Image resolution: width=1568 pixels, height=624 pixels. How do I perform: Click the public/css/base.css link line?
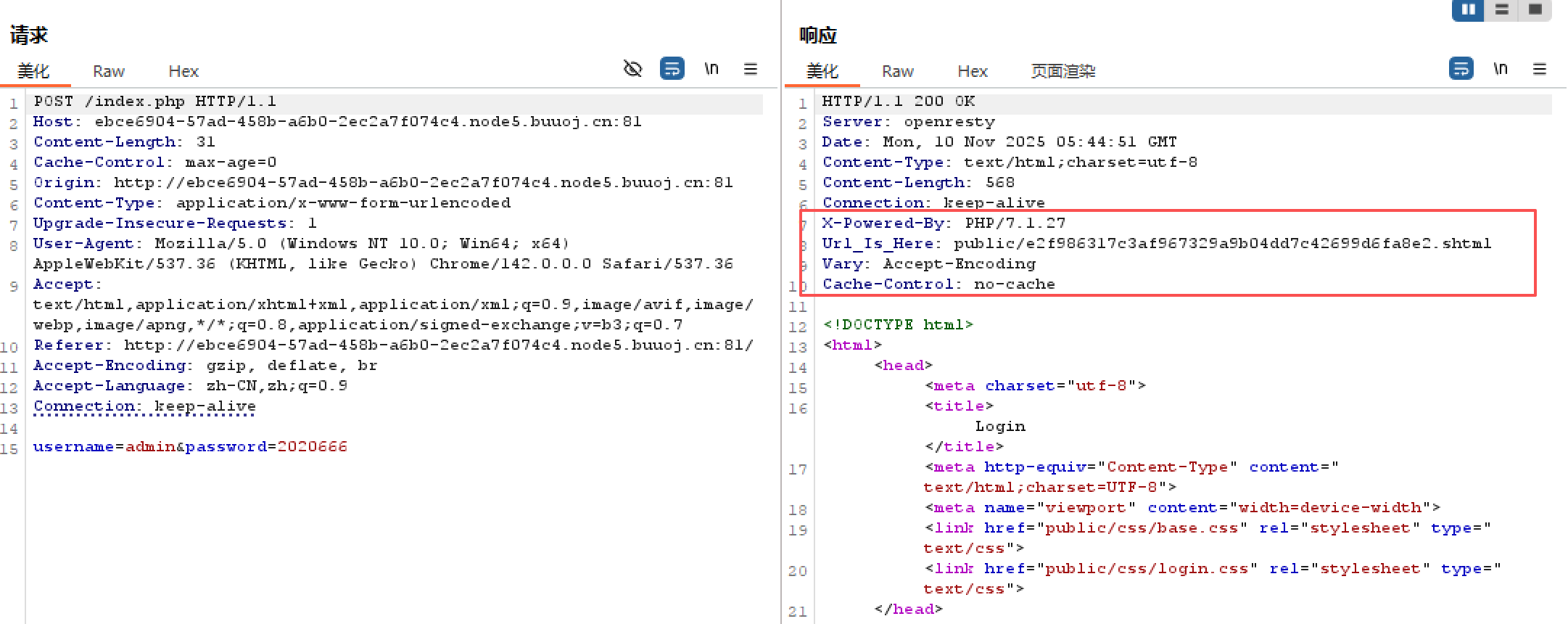click(x=1207, y=538)
